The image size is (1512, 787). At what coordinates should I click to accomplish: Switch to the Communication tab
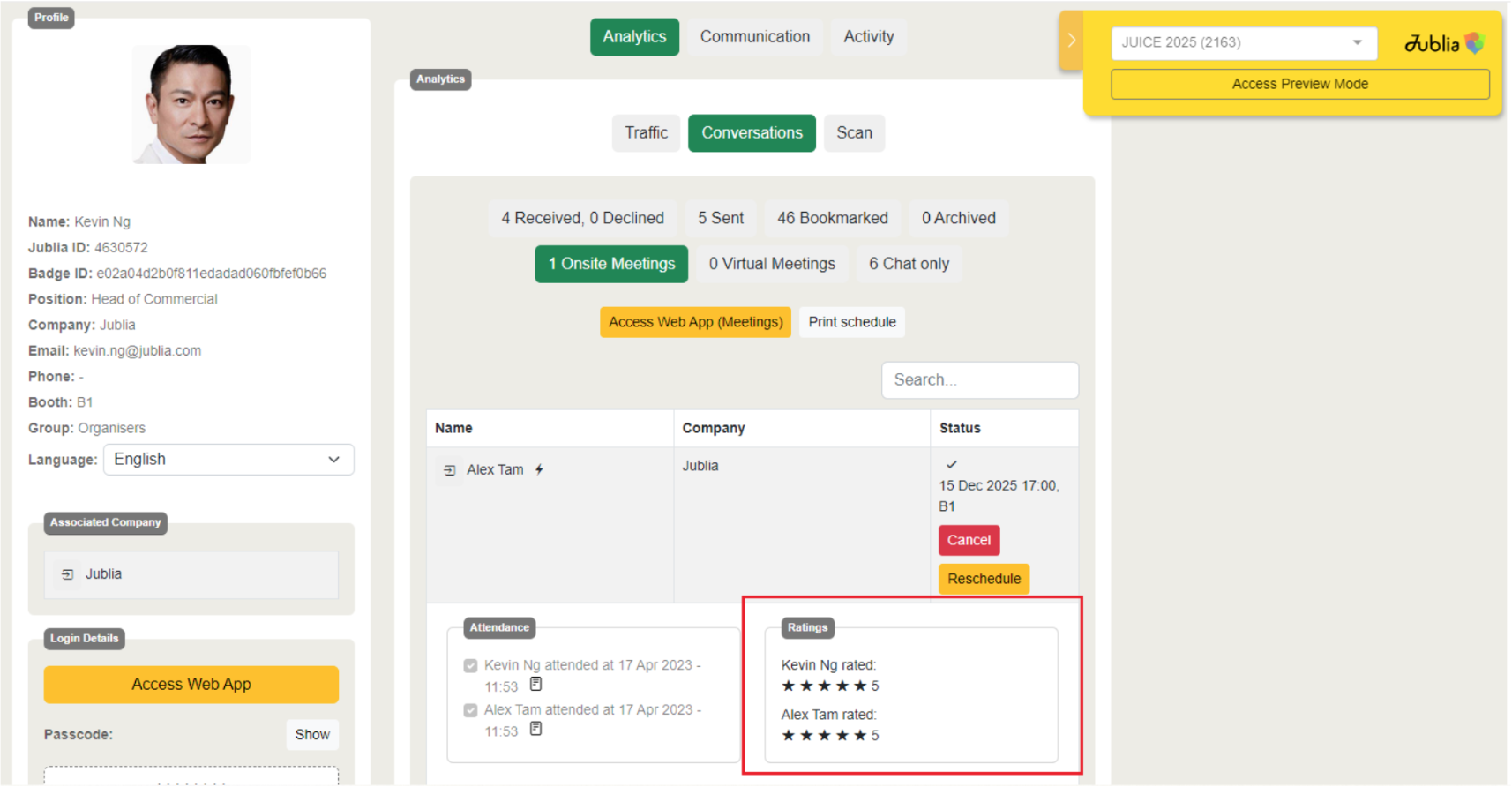pyautogui.click(x=755, y=37)
